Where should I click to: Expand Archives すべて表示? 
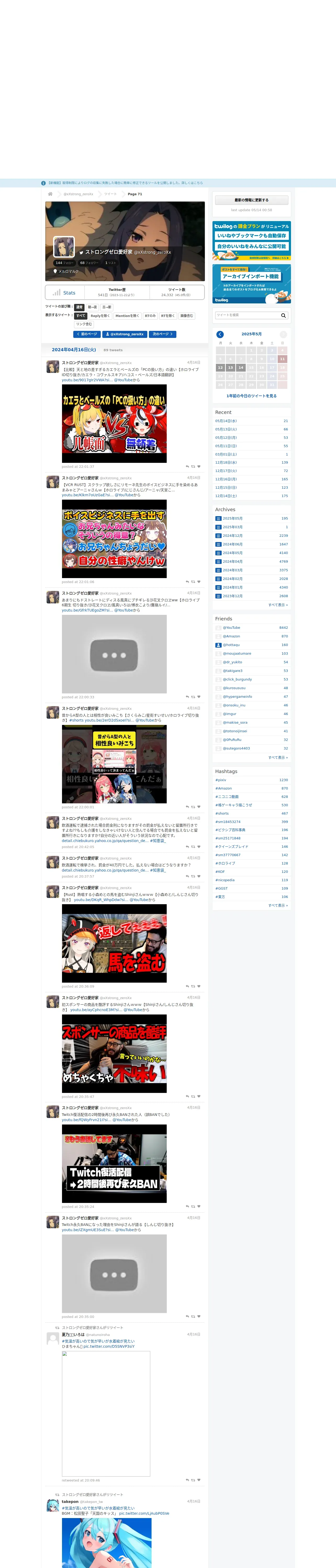coord(278,605)
